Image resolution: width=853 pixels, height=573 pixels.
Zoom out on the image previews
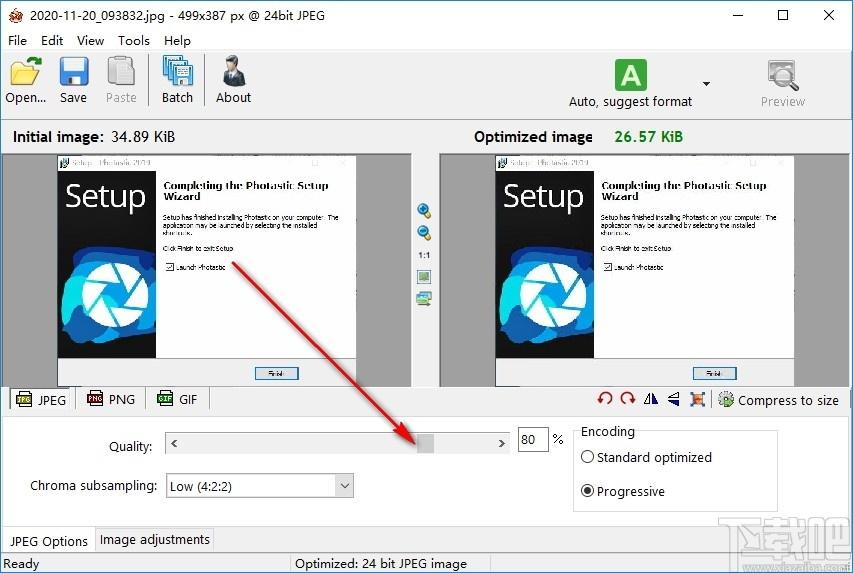(424, 233)
